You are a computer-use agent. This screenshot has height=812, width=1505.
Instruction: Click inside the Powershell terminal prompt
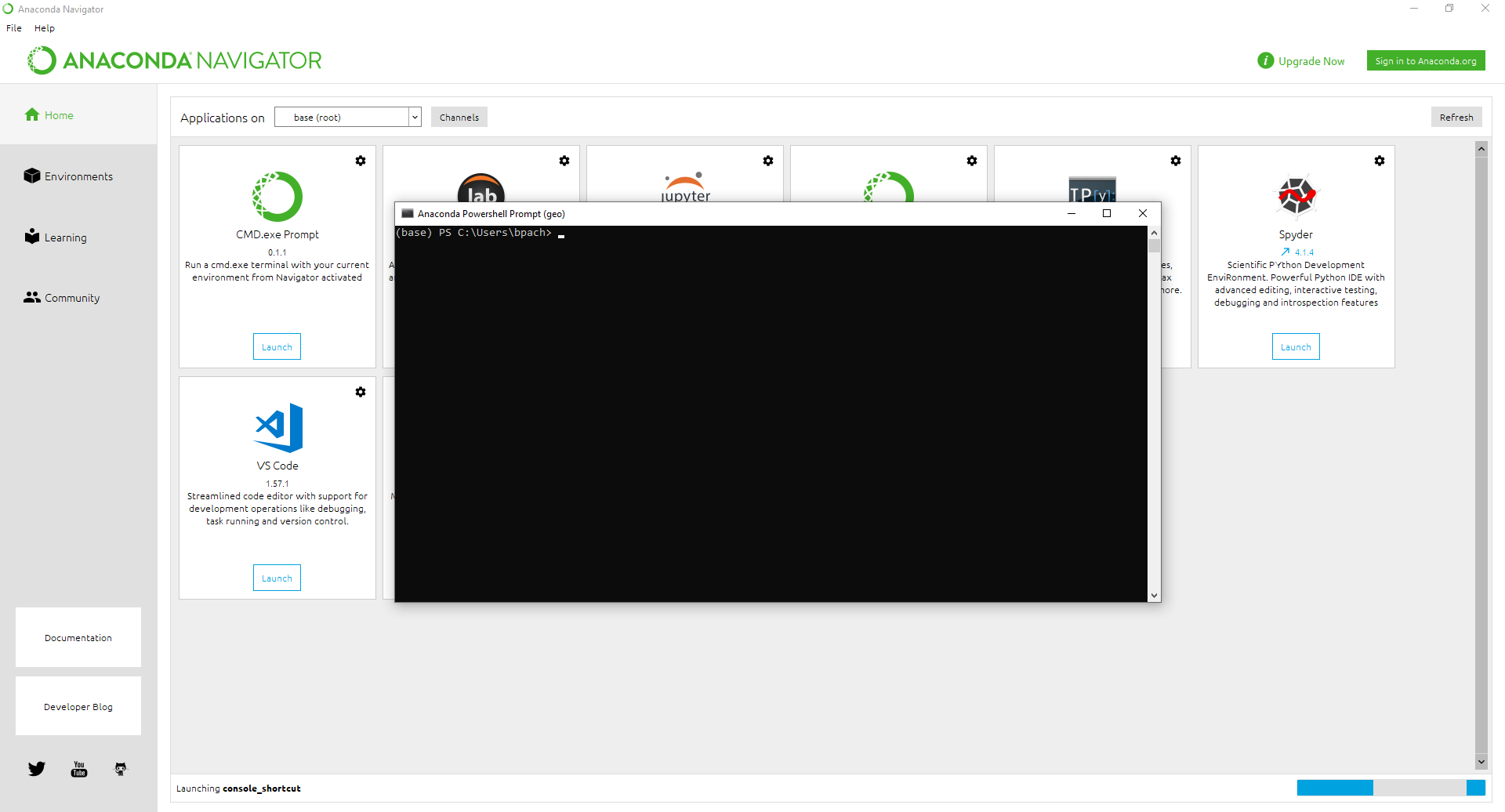click(x=771, y=414)
